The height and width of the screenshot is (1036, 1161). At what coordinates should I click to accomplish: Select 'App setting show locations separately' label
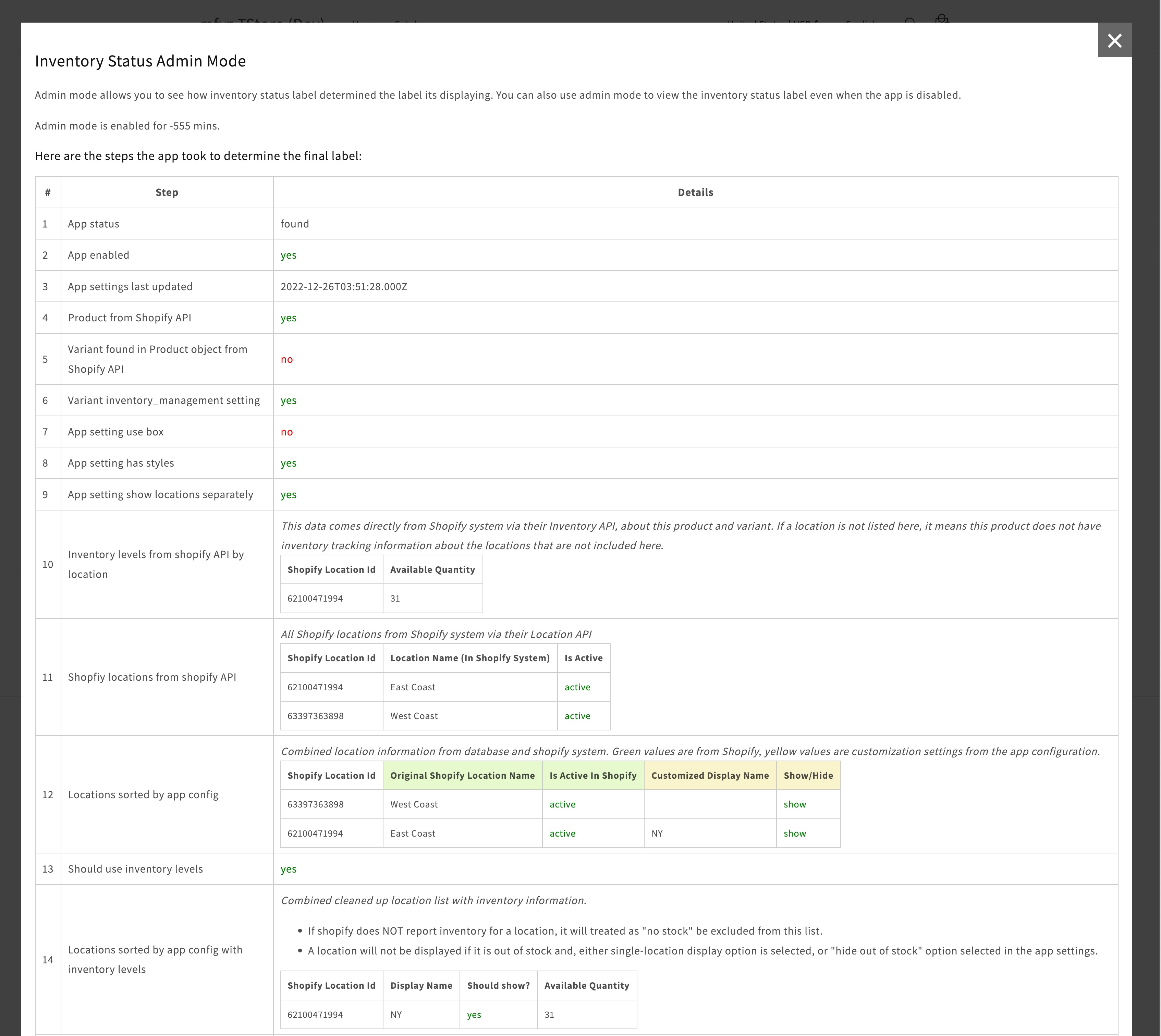pyautogui.click(x=161, y=494)
